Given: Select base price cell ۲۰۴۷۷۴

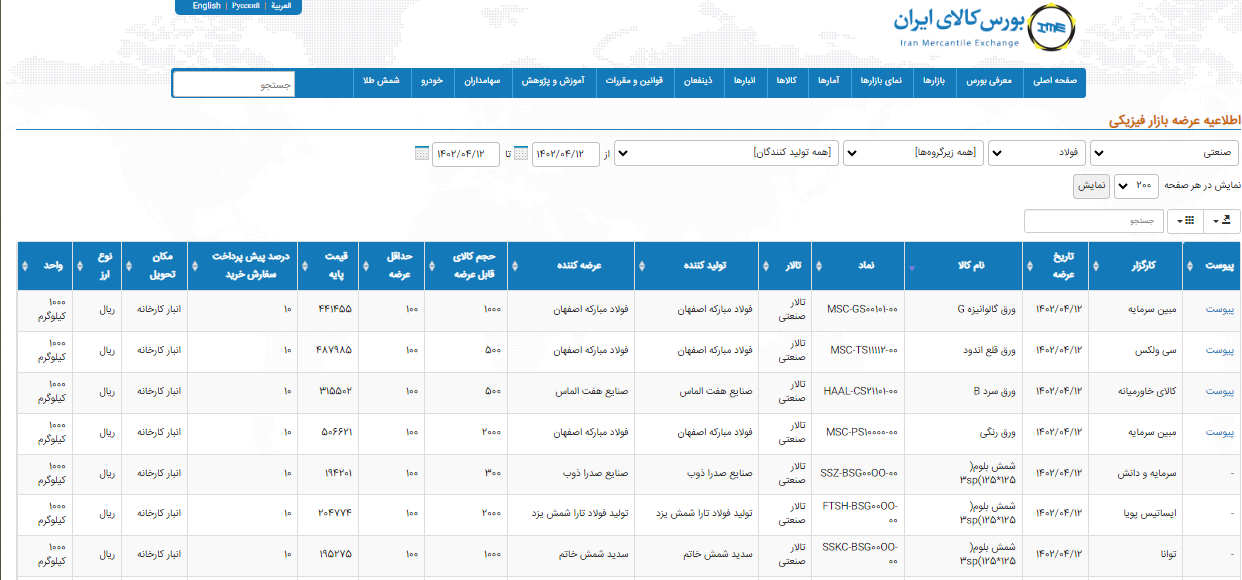Looking at the screenshot, I should point(327,514).
